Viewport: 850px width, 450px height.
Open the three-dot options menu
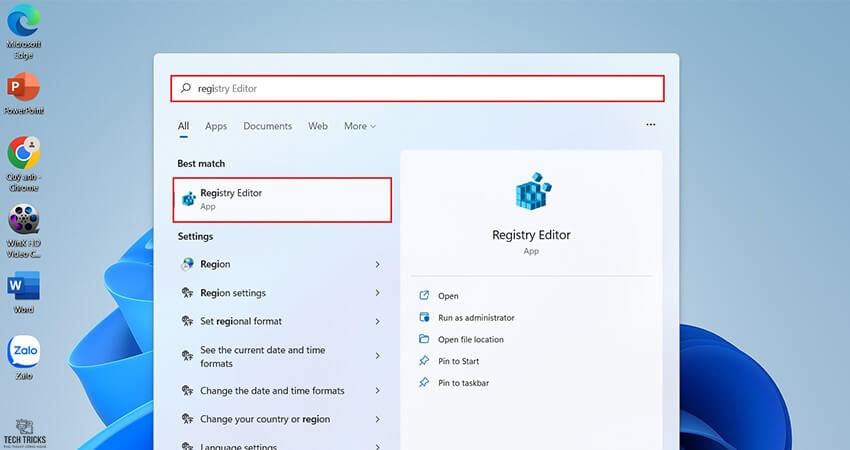click(x=651, y=125)
